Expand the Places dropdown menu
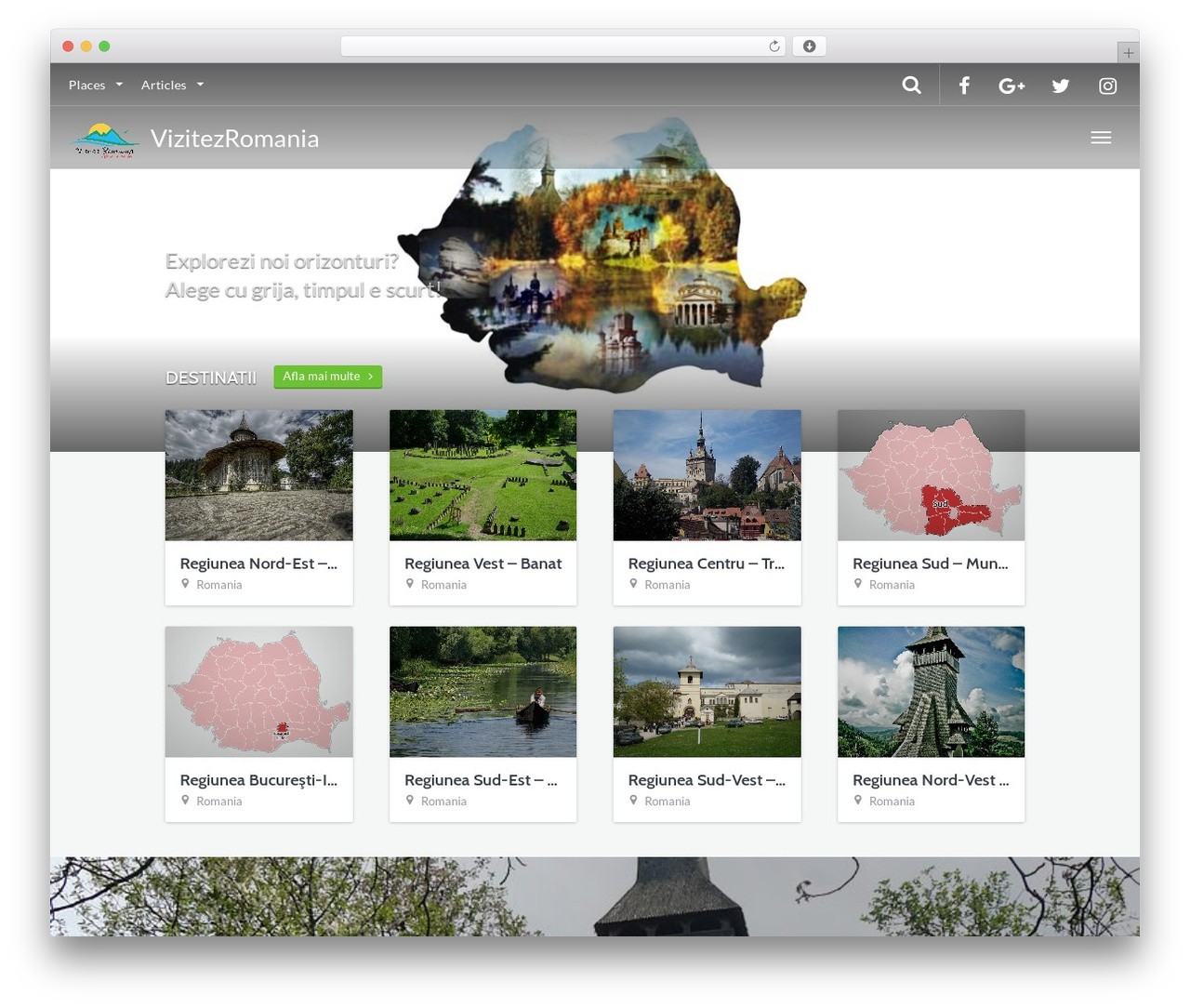Viewport: 1190px width, 1008px height. click(x=96, y=85)
